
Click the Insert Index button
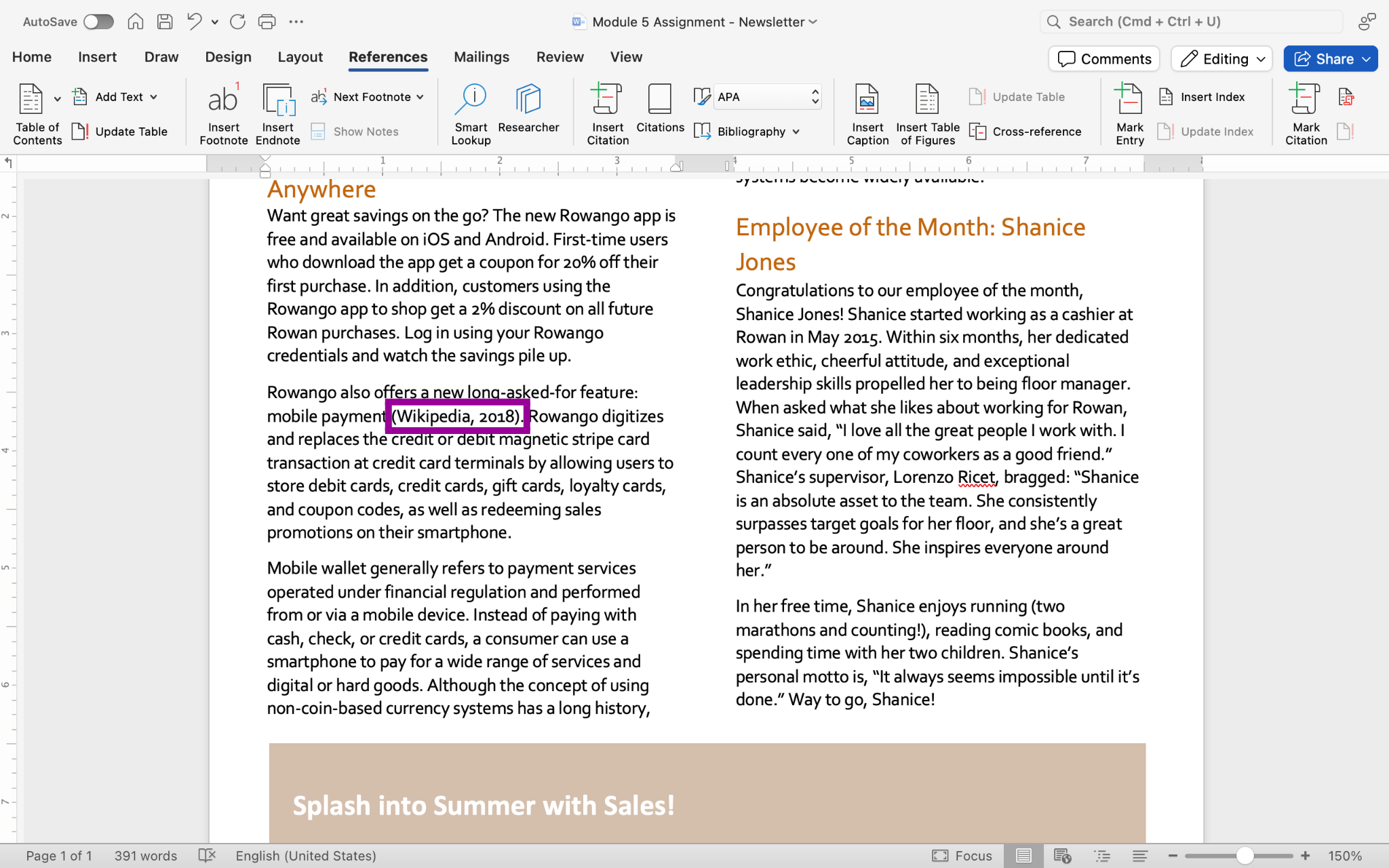point(1202,97)
